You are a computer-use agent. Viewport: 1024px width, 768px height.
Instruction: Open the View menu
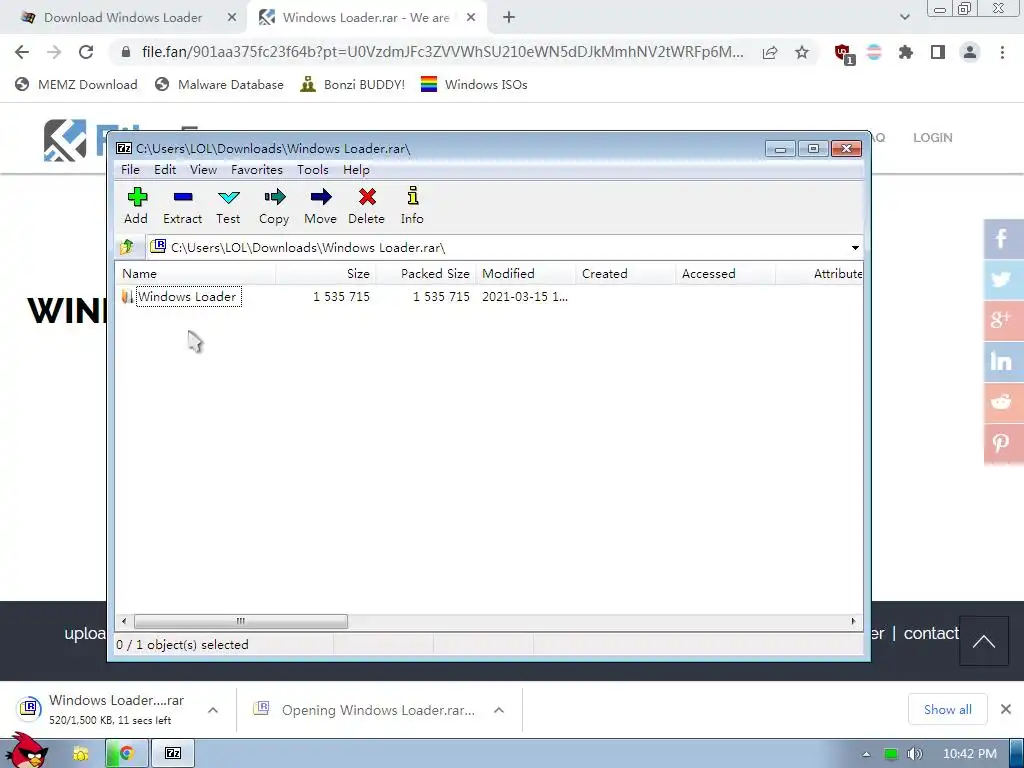[x=203, y=170]
